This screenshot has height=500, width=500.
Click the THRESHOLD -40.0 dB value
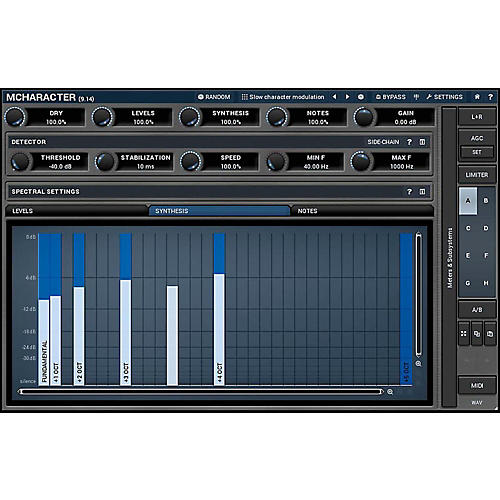pyautogui.click(x=60, y=166)
